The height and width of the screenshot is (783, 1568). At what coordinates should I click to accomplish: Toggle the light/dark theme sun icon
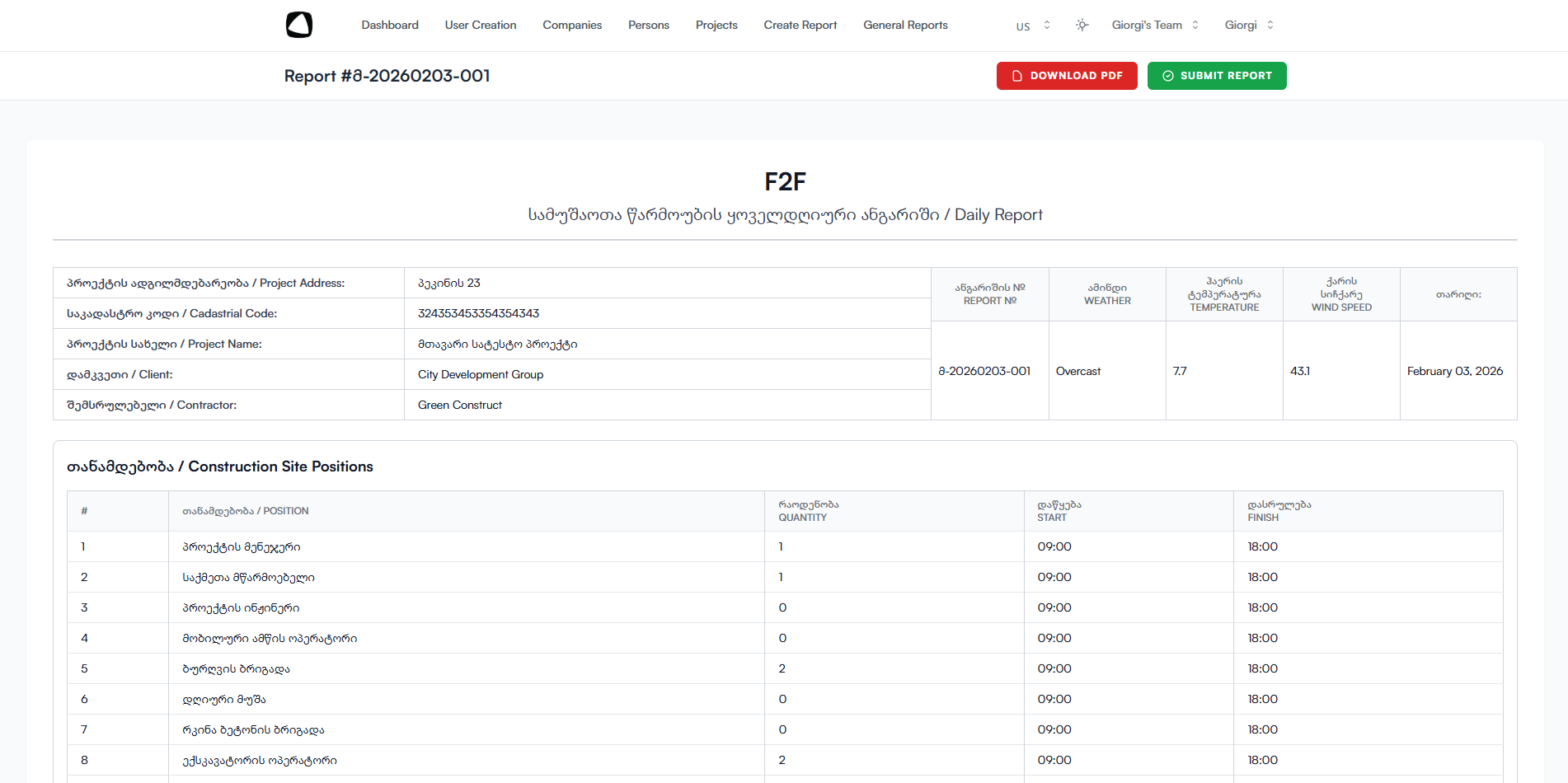tap(1082, 25)
